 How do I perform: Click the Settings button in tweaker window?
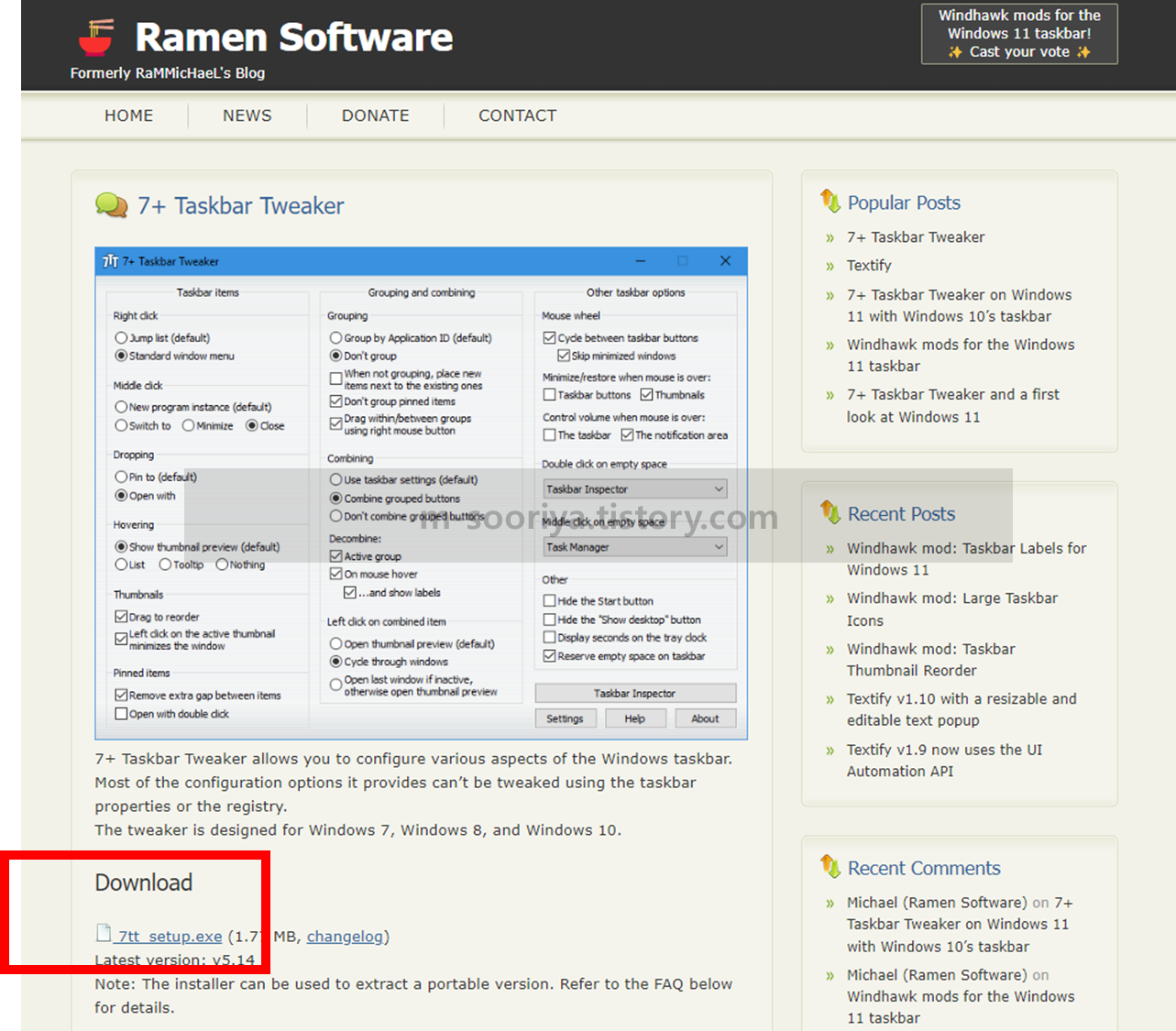pyautogui.click(x=565, y=718)
